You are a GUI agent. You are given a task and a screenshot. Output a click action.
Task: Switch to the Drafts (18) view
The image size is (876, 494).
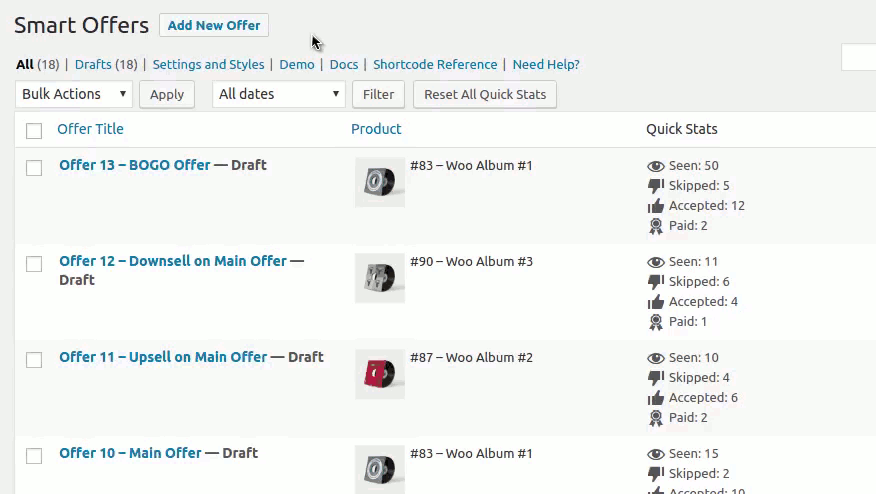[x=106, y=64]
